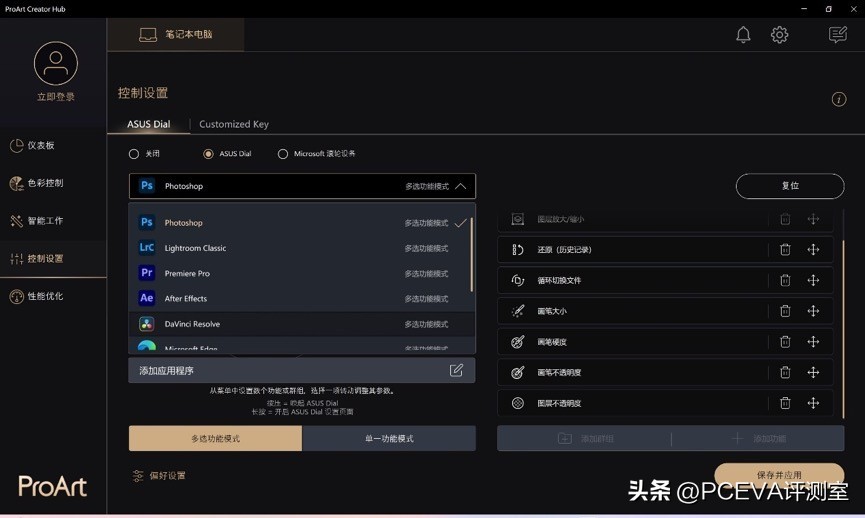Switch to the ASUS Dial tab
Screen dimensions: 865x518
[148, 124]
